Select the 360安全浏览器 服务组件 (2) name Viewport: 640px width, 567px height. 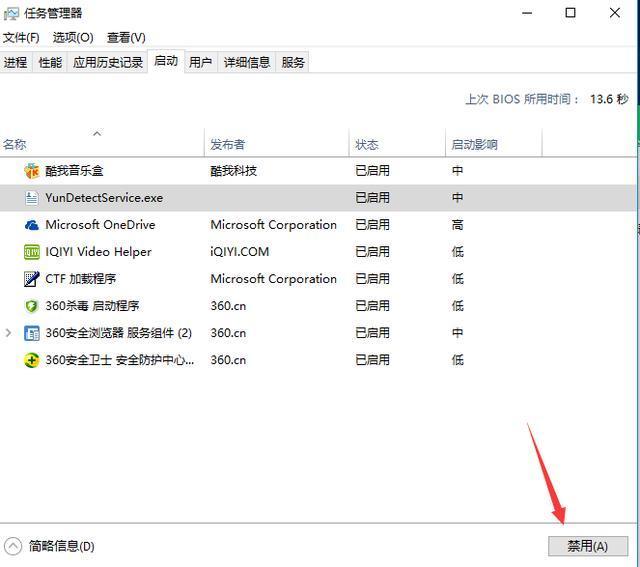[x=118, y=333]
